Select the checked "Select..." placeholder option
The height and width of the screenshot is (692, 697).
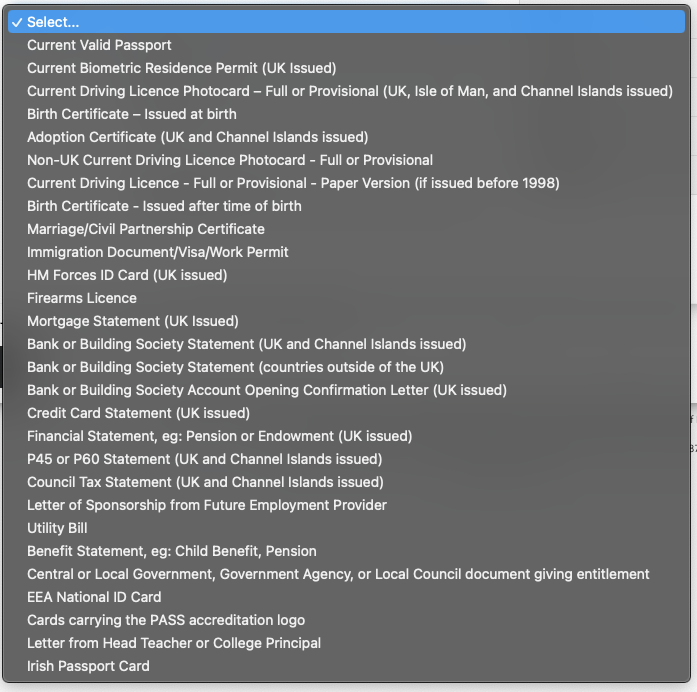tap(53, 22)
